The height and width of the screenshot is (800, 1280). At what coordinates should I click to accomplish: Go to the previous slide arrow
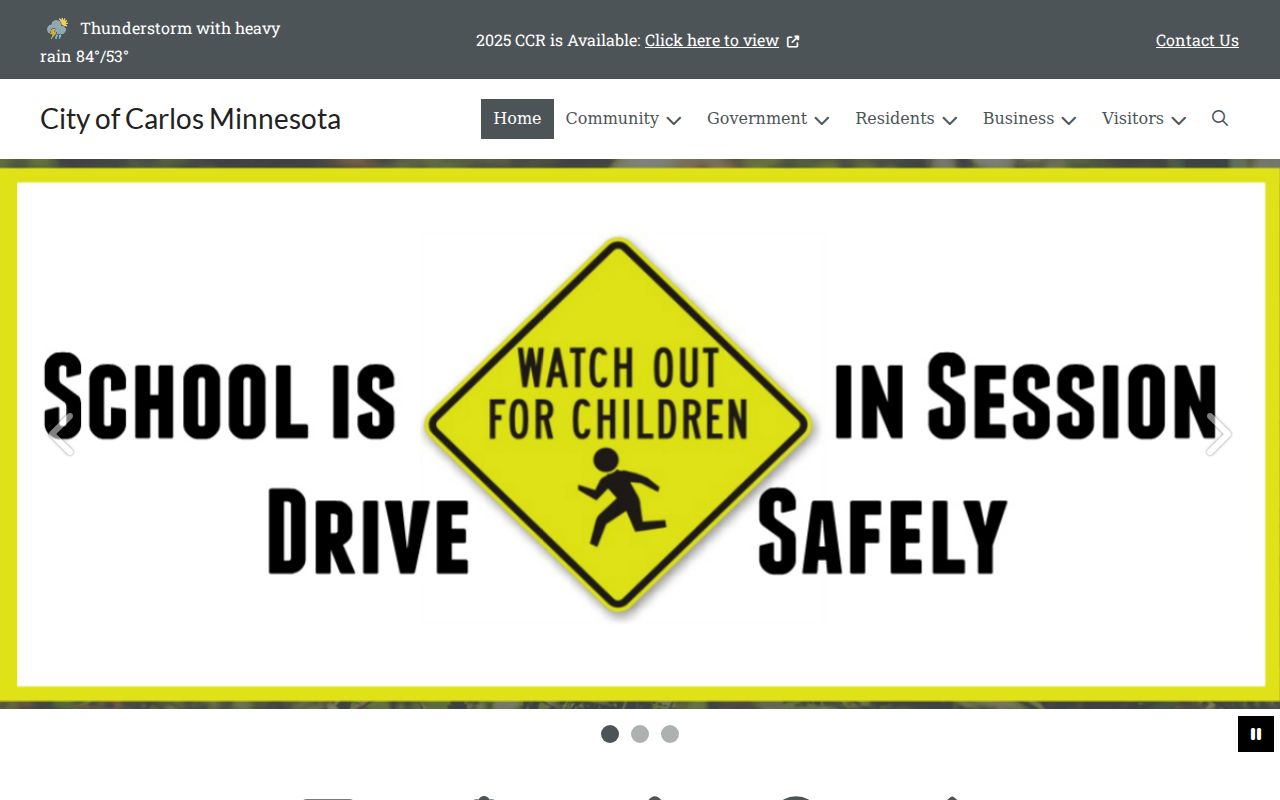(x=62, y=434)
